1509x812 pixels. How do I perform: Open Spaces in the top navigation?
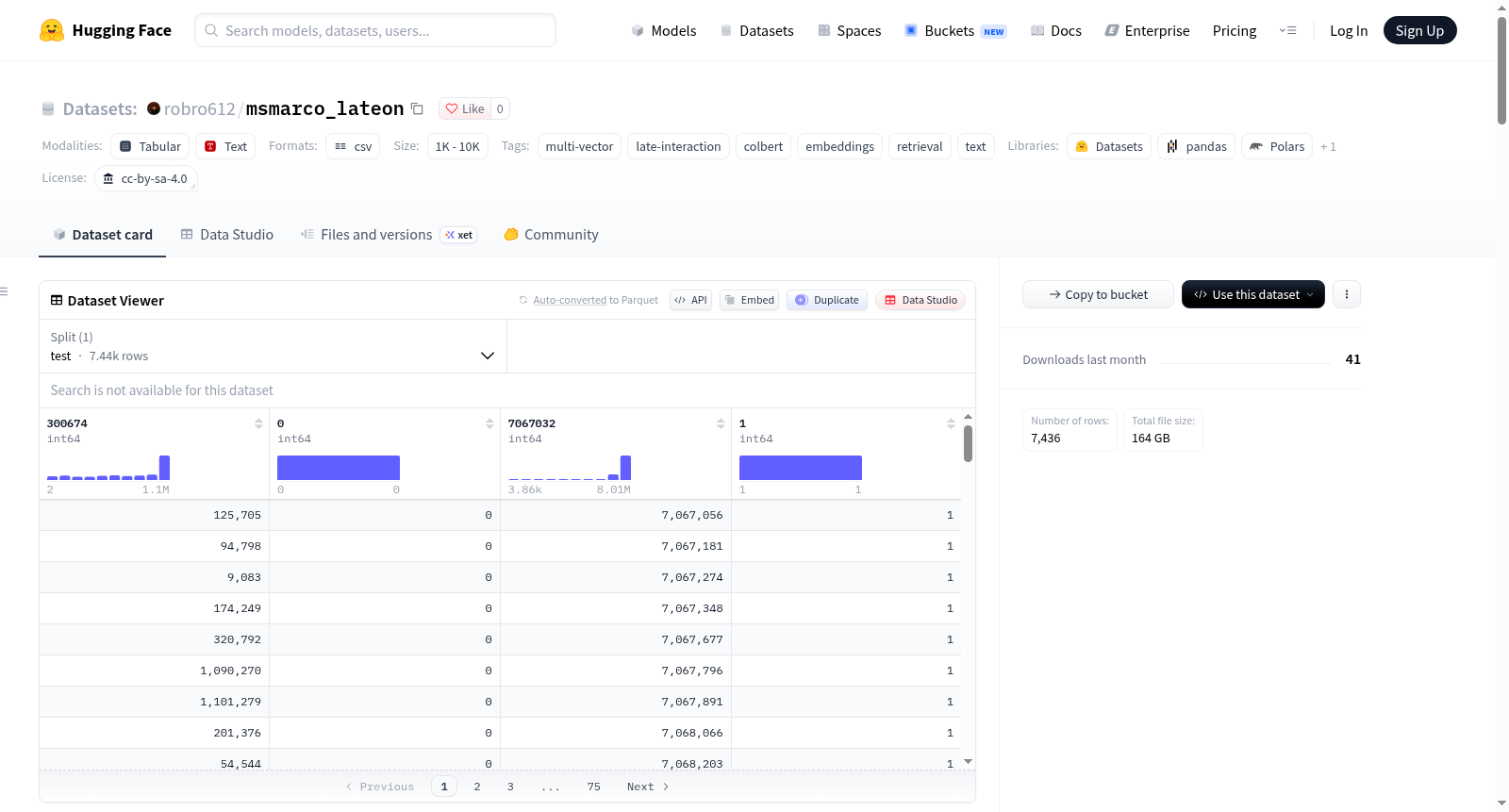[x=850, y=31]
